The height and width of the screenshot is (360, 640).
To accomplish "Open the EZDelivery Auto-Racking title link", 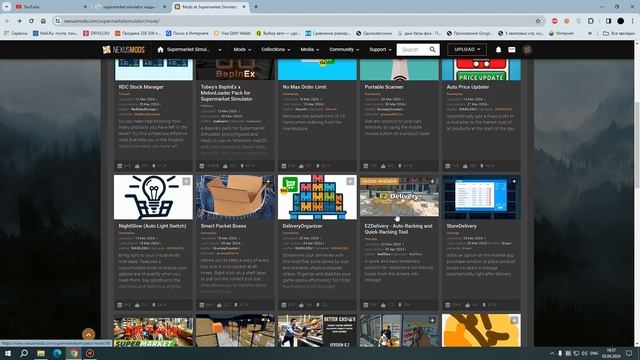I will click(398, 229).
